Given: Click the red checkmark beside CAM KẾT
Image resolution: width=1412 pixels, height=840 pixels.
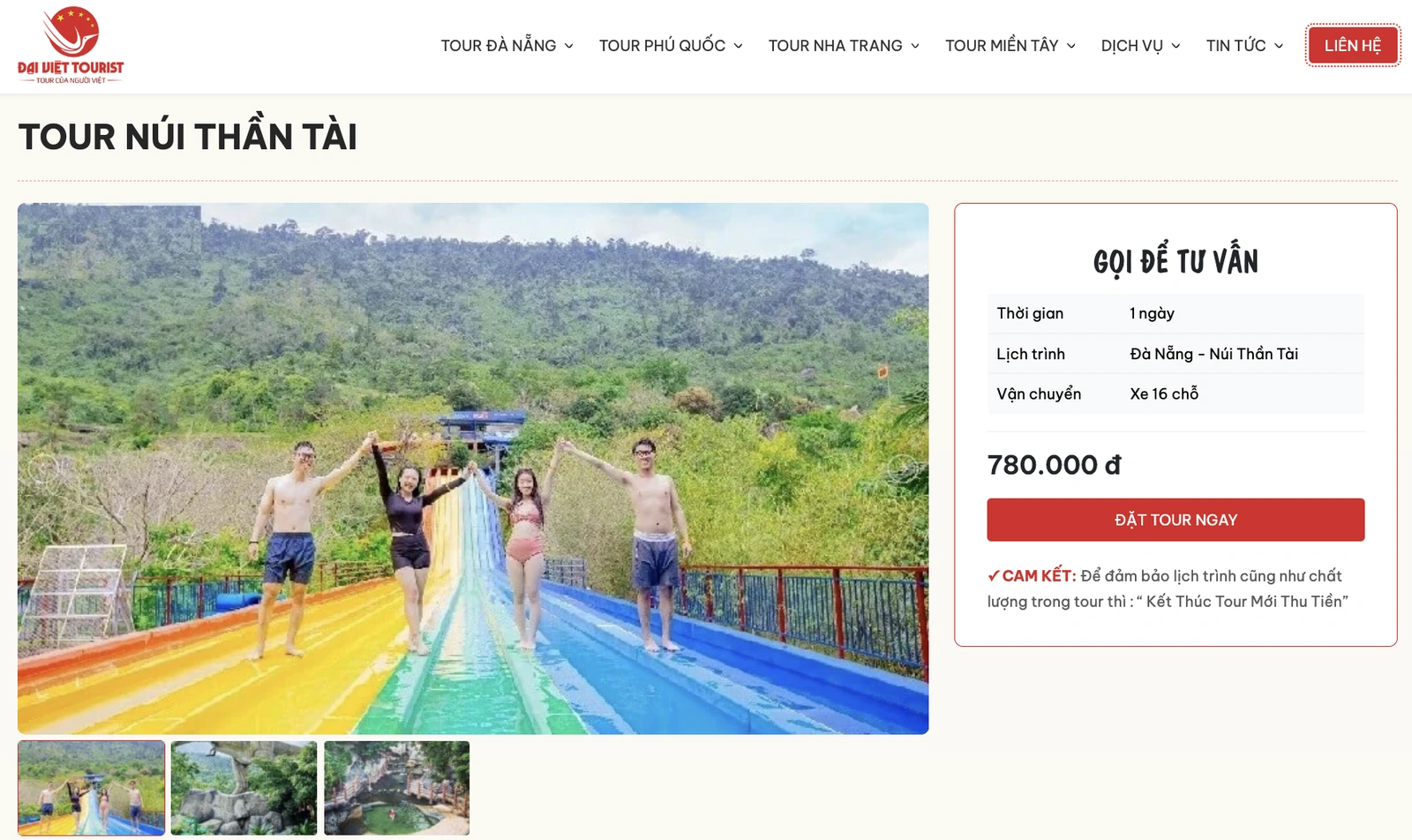Looking at the screenshot, I should coord(995,575).
